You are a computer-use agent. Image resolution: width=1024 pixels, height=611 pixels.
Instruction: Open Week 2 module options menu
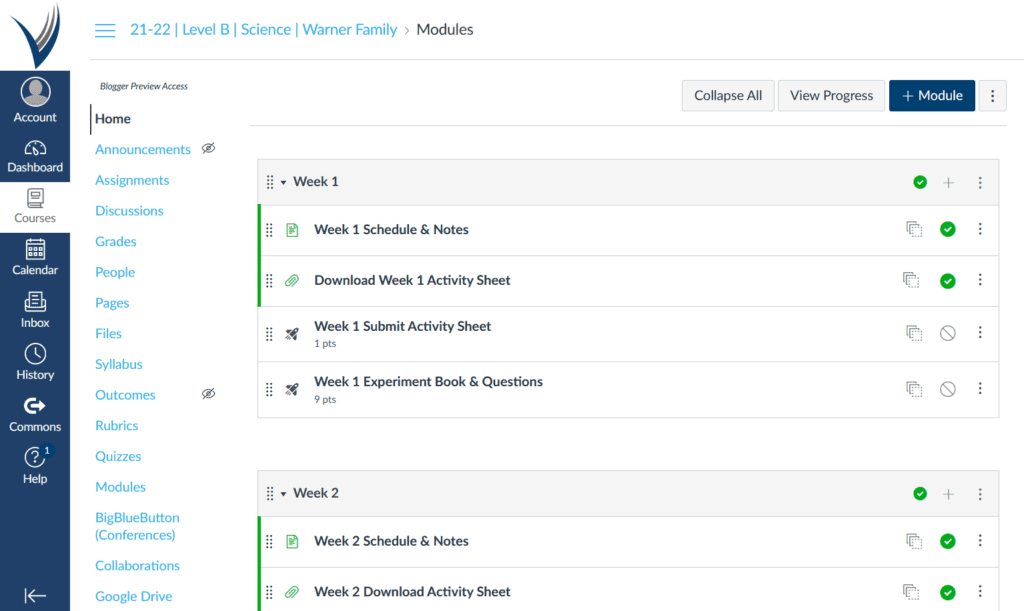tap(980, 494)
